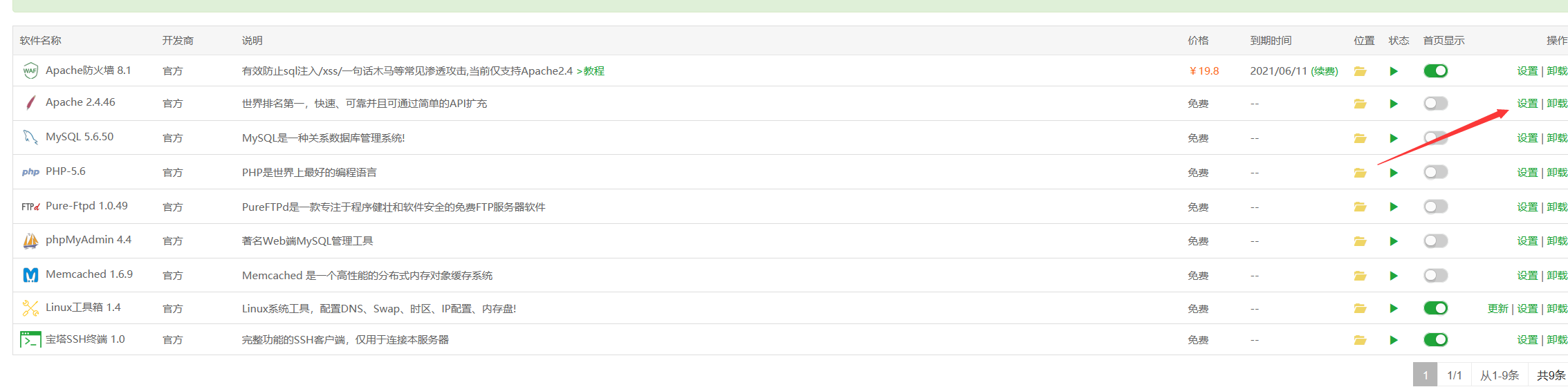Viewport: 1568px width, 387px height.
Task: Click the play status icon for PHP-5.6
Action: point(1394,173)
